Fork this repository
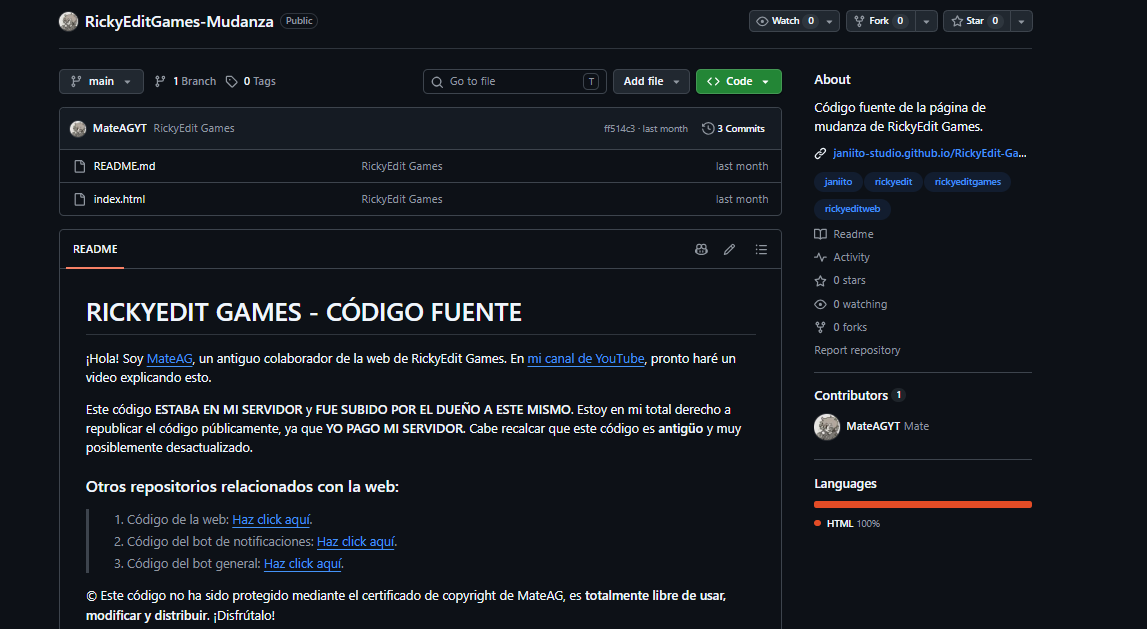Viewport: 1147px width, 629px height. pos(880,21)
